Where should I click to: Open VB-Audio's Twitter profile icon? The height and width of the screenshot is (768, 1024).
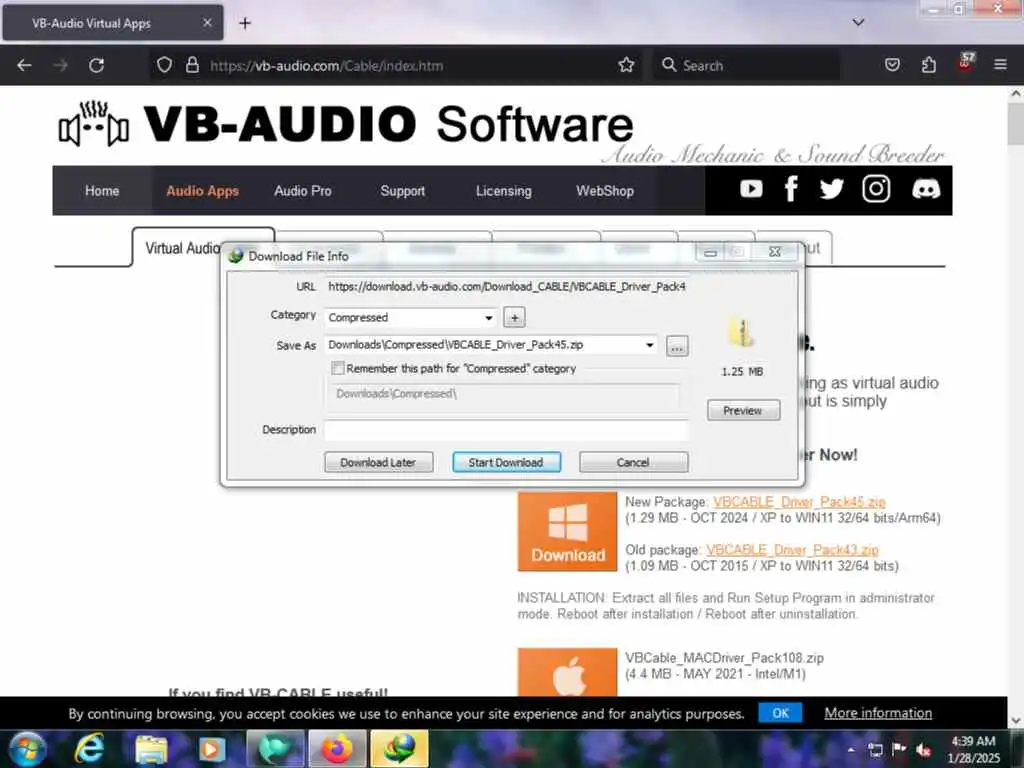[831, 189]
